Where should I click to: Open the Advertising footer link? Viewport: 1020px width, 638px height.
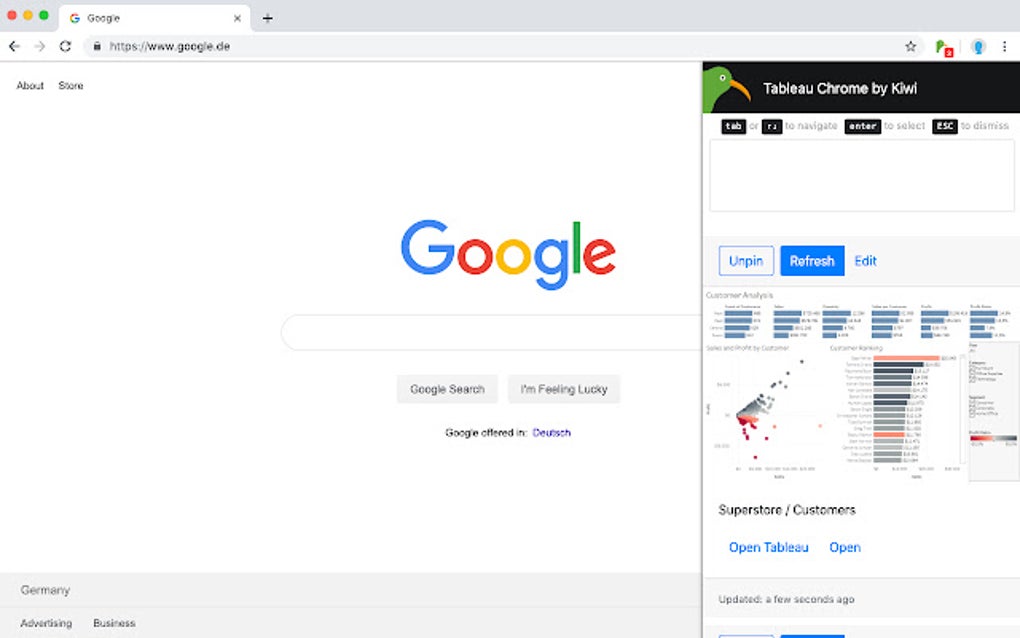pyautogui.click(x=46, y=623)
